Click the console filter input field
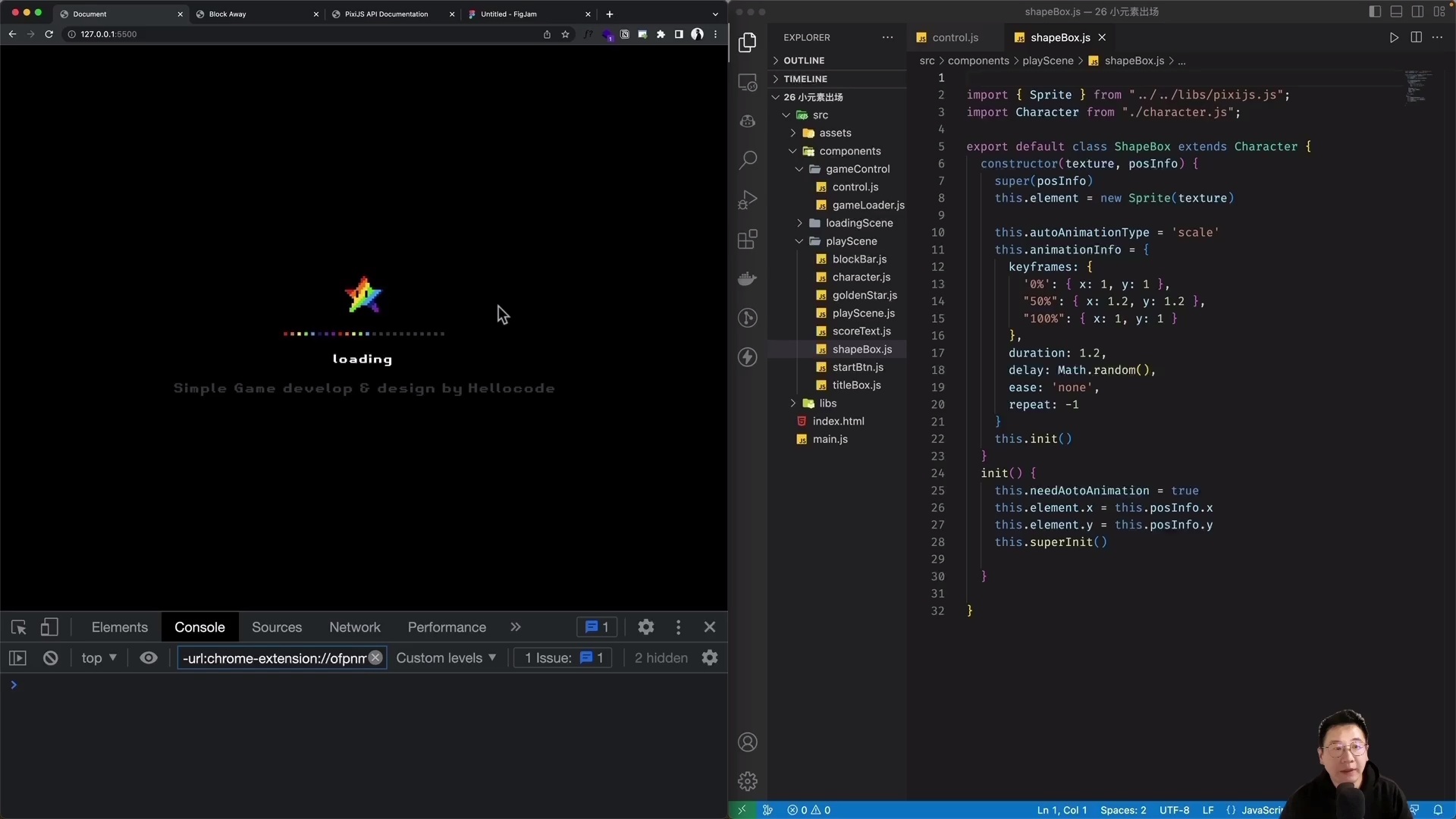The width and height of the screenshot is (1456, 819). click(x=273, y=658)
